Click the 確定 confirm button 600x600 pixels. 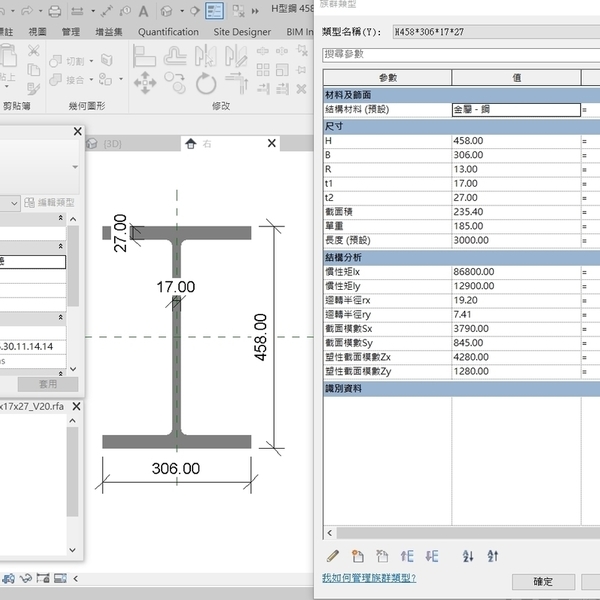542,582
